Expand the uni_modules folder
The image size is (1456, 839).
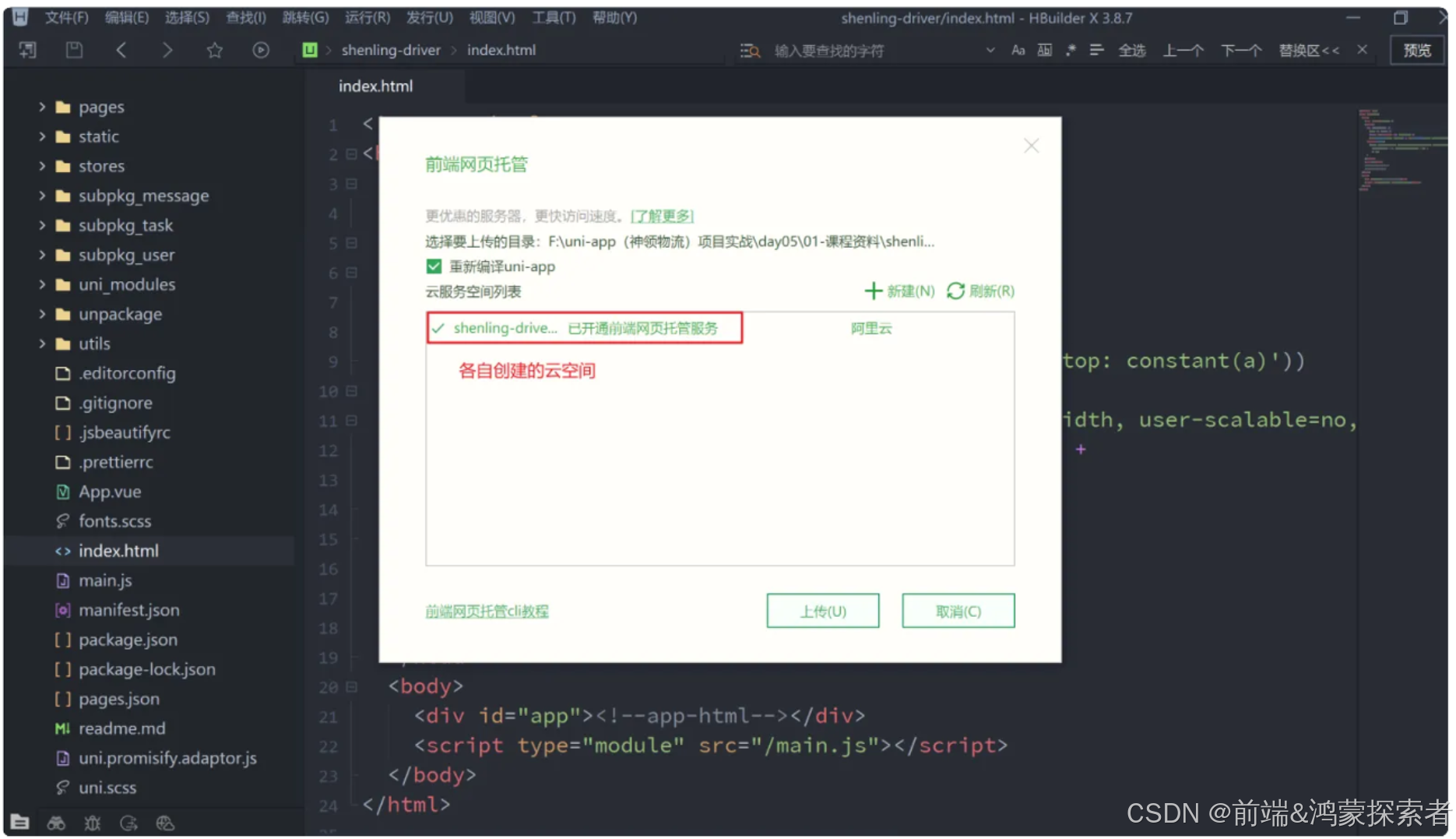[x=42, y=284]
